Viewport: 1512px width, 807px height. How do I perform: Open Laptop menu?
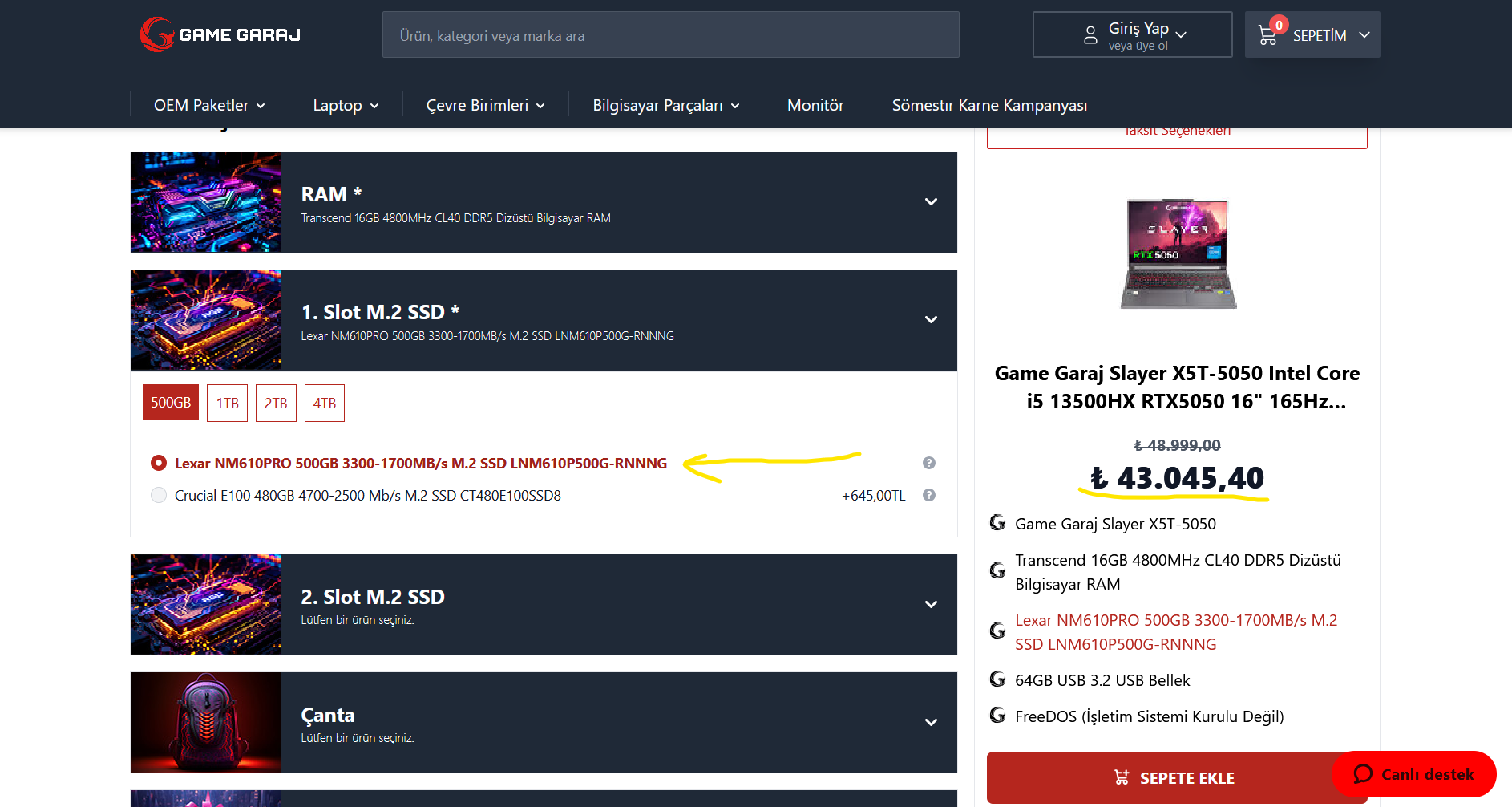pos(346,105)
